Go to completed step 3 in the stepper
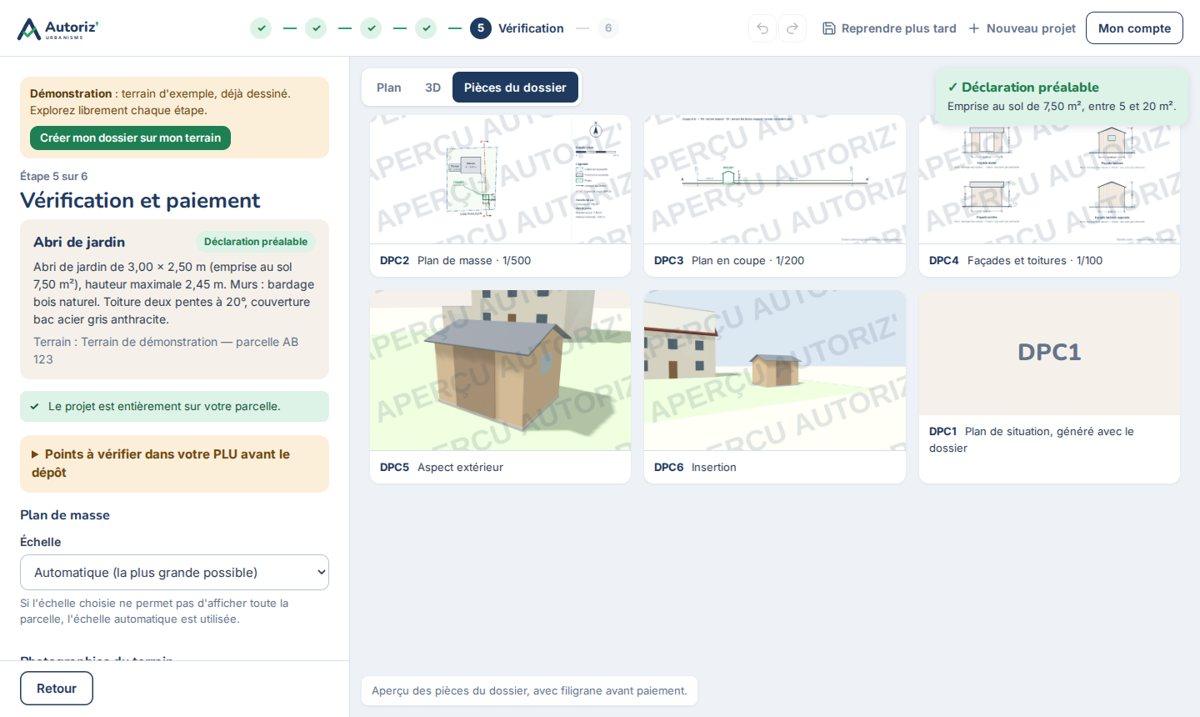 (x=371, y=28)
